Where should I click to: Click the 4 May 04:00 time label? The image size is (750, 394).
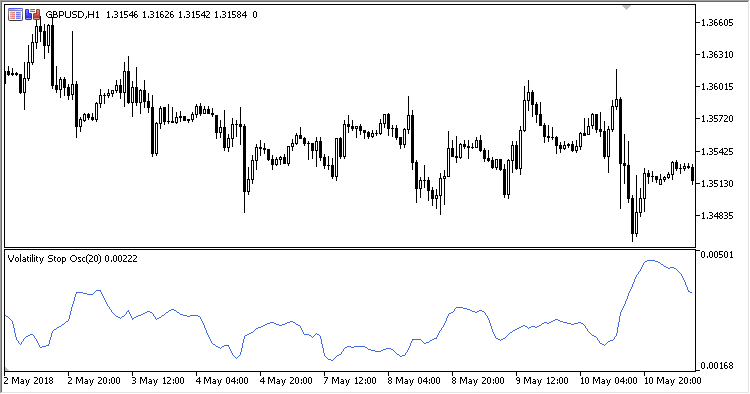[x=222, y=381]
